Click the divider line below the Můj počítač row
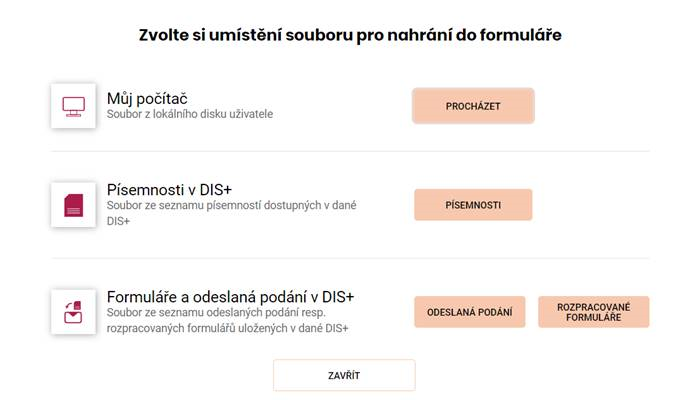Viewport: 695px width, 400px height. point(350,151)
